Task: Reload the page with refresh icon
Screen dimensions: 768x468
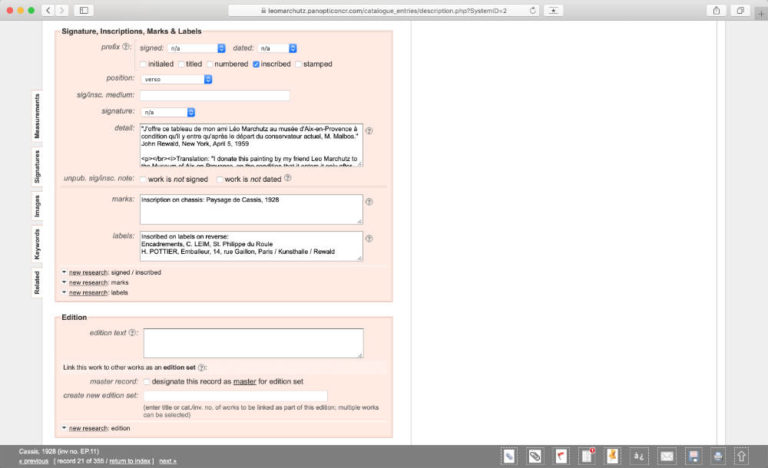Action: pos(532,10)
